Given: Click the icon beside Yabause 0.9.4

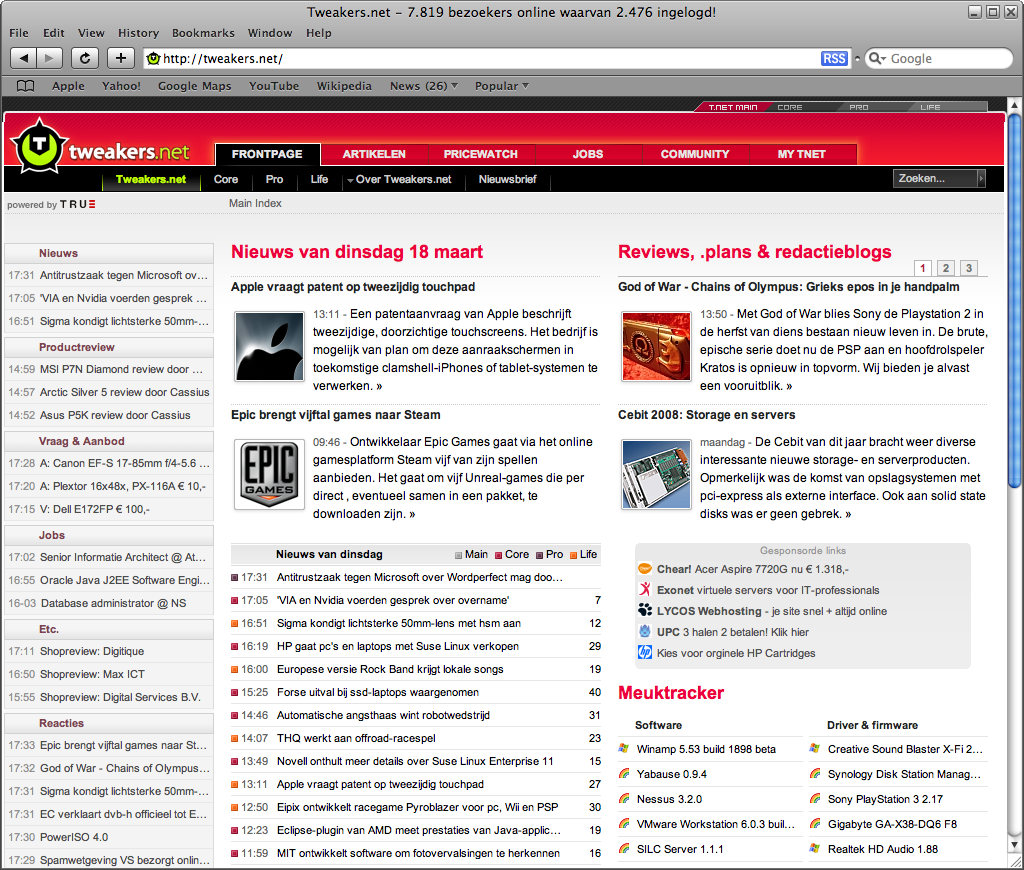Looking at the screenshot, I should tap(624, 773).
